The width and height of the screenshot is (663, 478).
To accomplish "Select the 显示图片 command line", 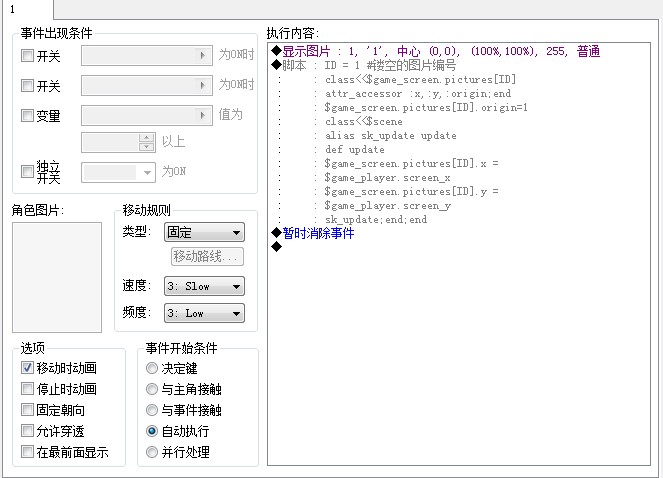I will click(436, 51).
